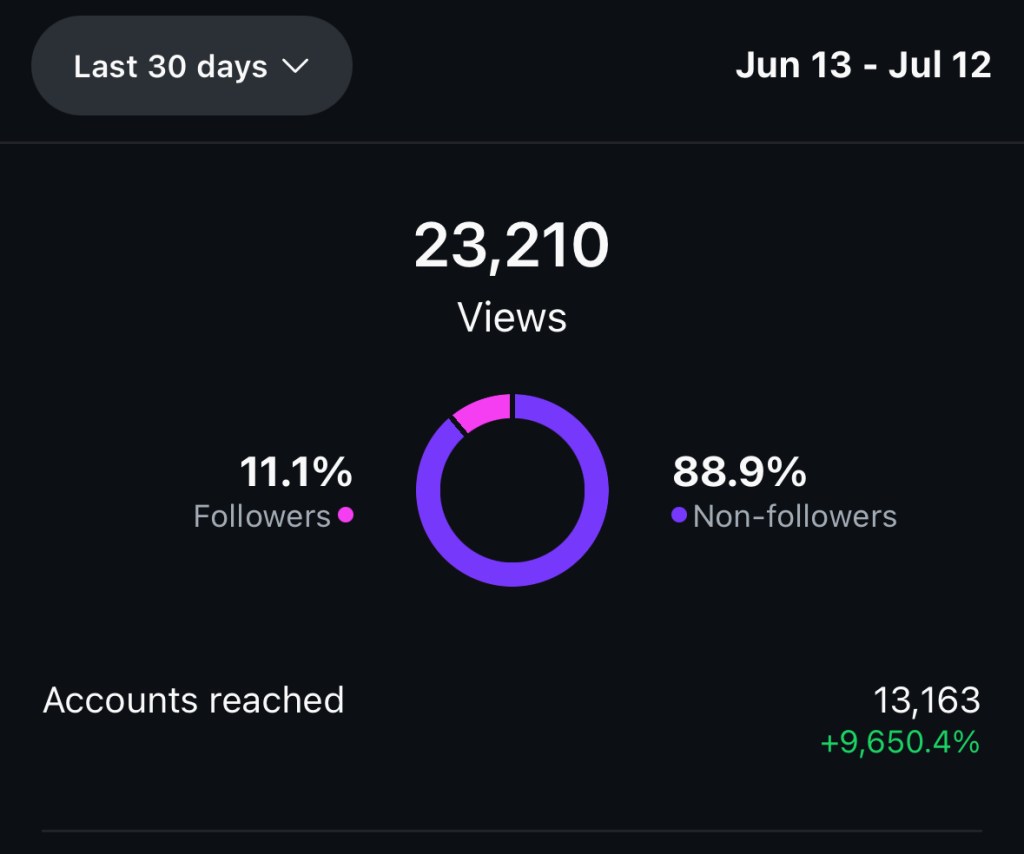Tap the green +9,650.4% change indicator
Image resolution: width=1024 pixels, height=854 pixels.
pos(899,744)
